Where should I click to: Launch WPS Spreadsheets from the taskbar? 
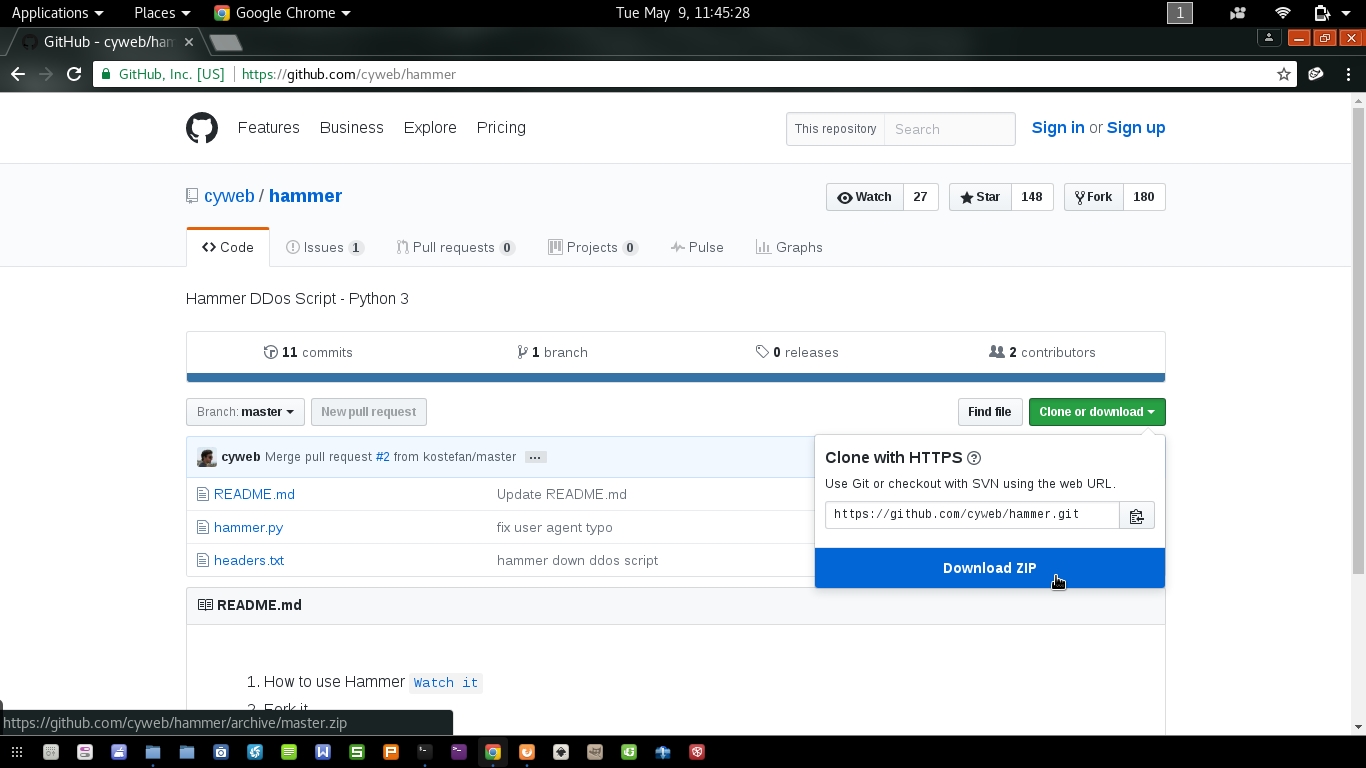[x=357, y=752]
